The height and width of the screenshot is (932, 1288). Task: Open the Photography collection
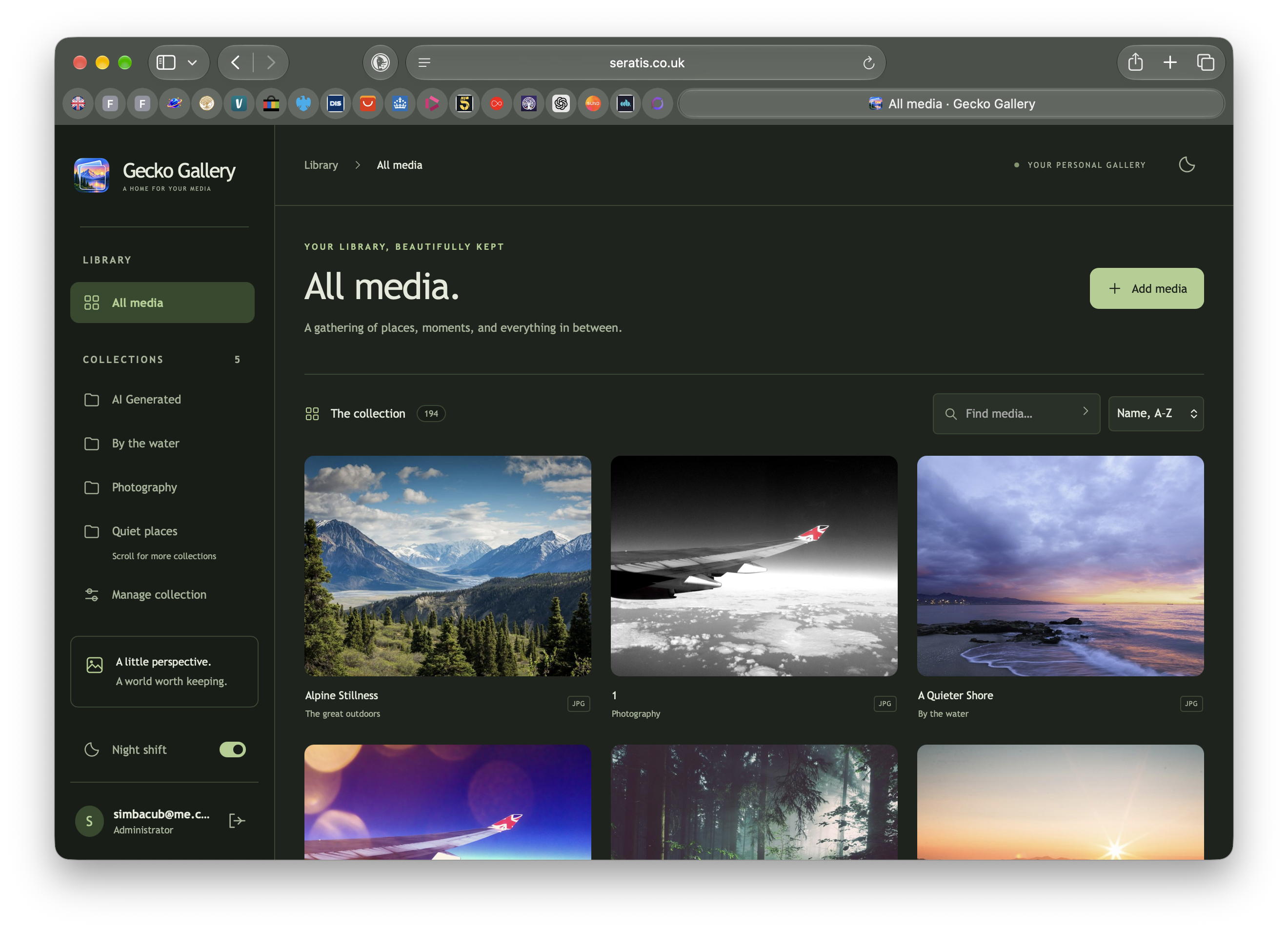point(162,487)
